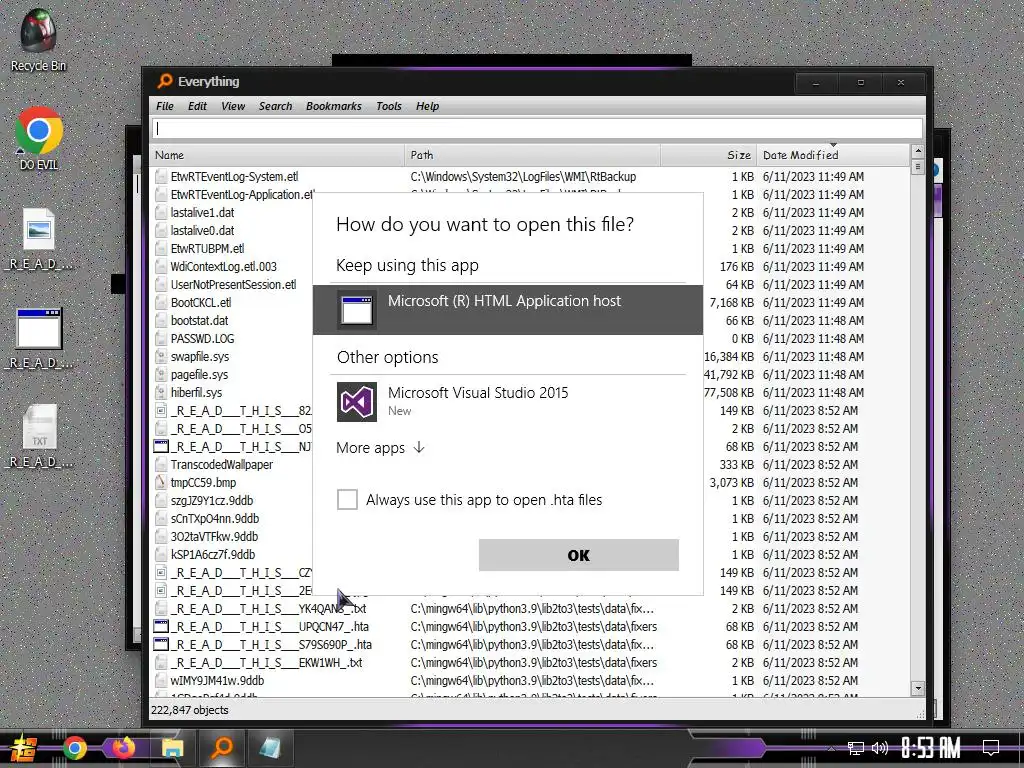Open the Recycle Bin desktop icon
The width and height of the screenshot is (1024, 768).
(38, 39)
